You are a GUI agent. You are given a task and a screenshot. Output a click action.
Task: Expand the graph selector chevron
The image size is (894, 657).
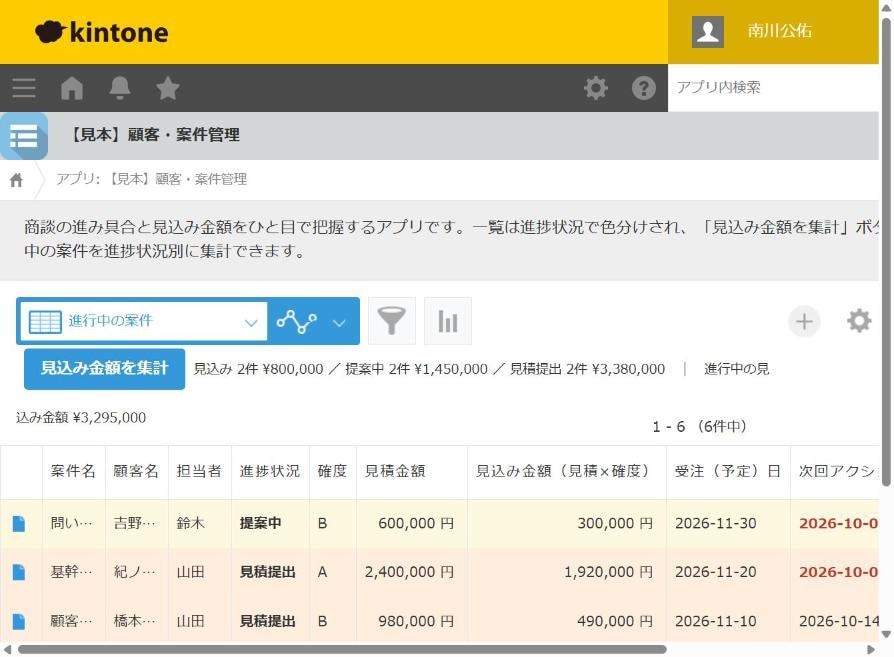point(339,323)
